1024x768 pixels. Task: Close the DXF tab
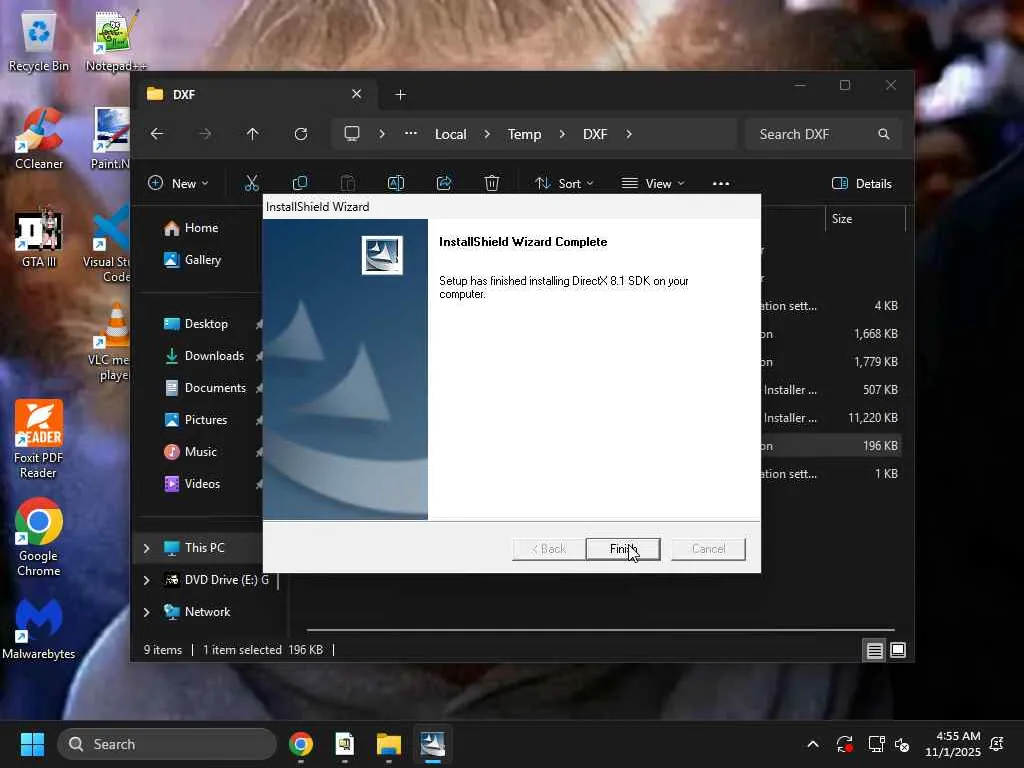click(x=357, y=94)
